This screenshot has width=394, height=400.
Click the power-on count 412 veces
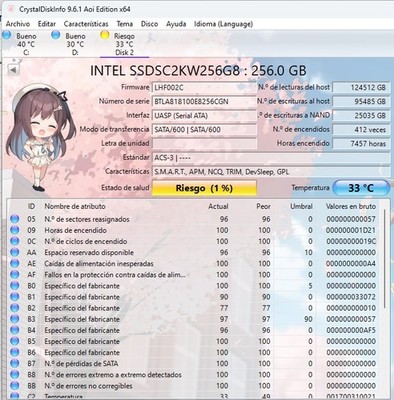pos(361,130)
